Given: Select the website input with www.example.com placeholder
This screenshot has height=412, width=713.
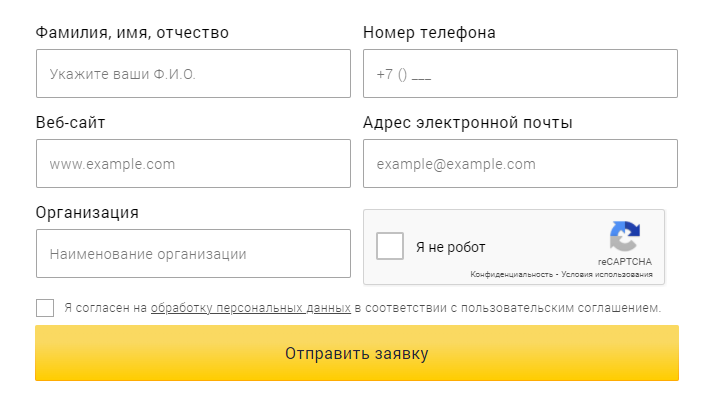Looking at the screenshot, I should pyautogui.click(x=193, y=164).
